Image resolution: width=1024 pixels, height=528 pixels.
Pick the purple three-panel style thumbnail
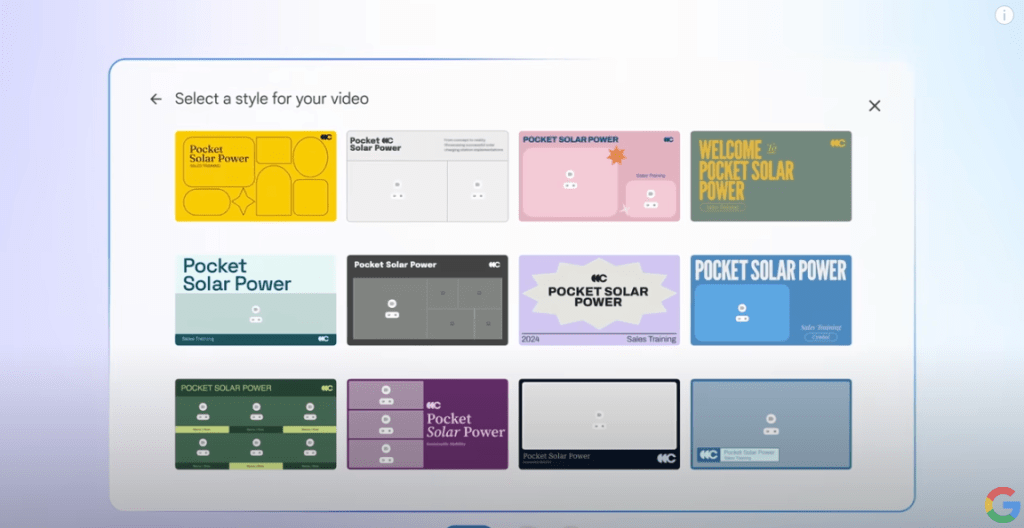(427, 424)
